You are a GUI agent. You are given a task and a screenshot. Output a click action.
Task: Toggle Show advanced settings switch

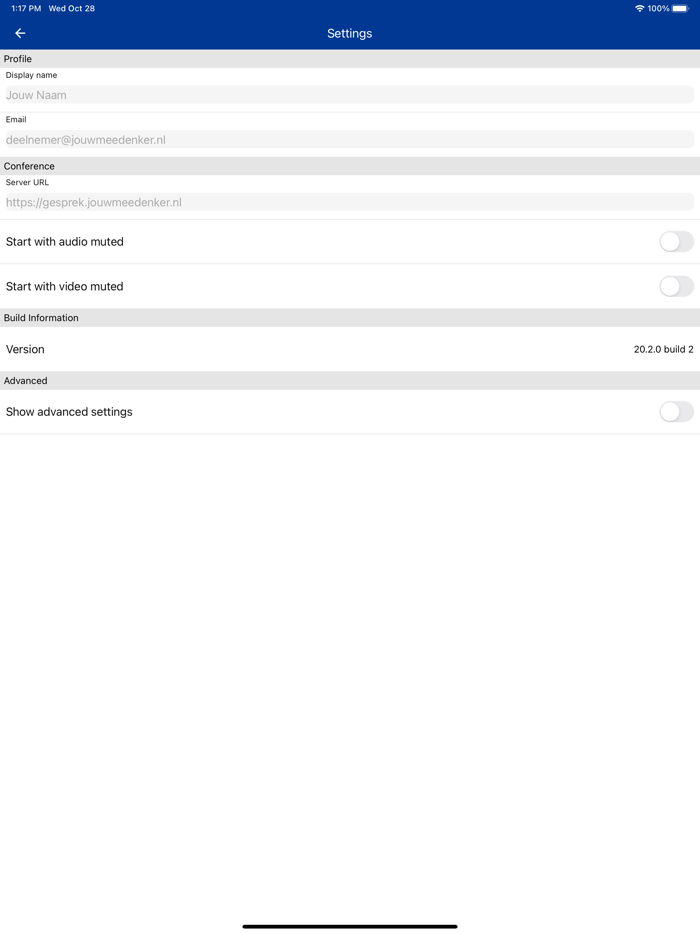coord(676,412)
